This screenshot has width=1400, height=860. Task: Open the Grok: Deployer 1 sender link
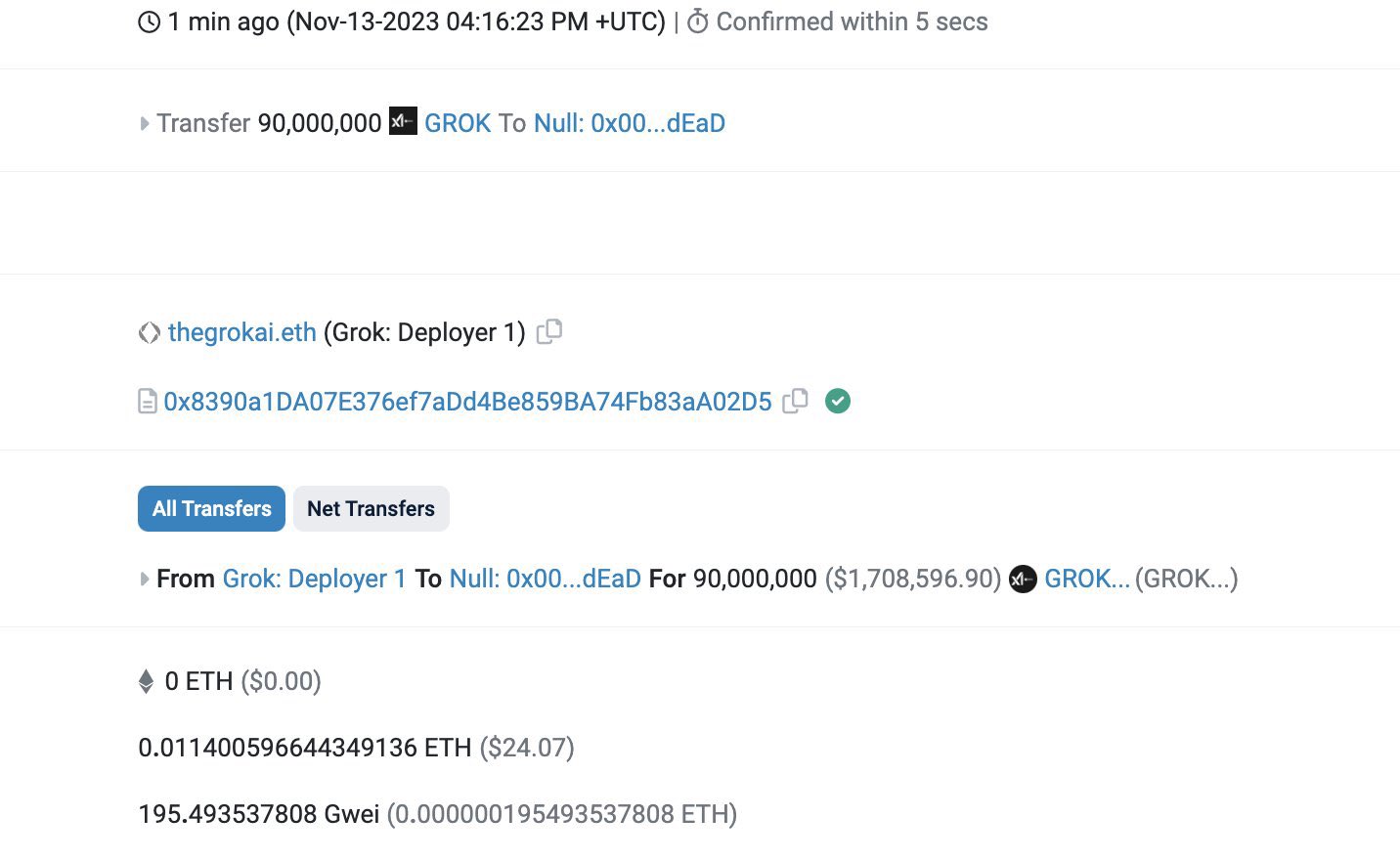(x=315, y=579)
